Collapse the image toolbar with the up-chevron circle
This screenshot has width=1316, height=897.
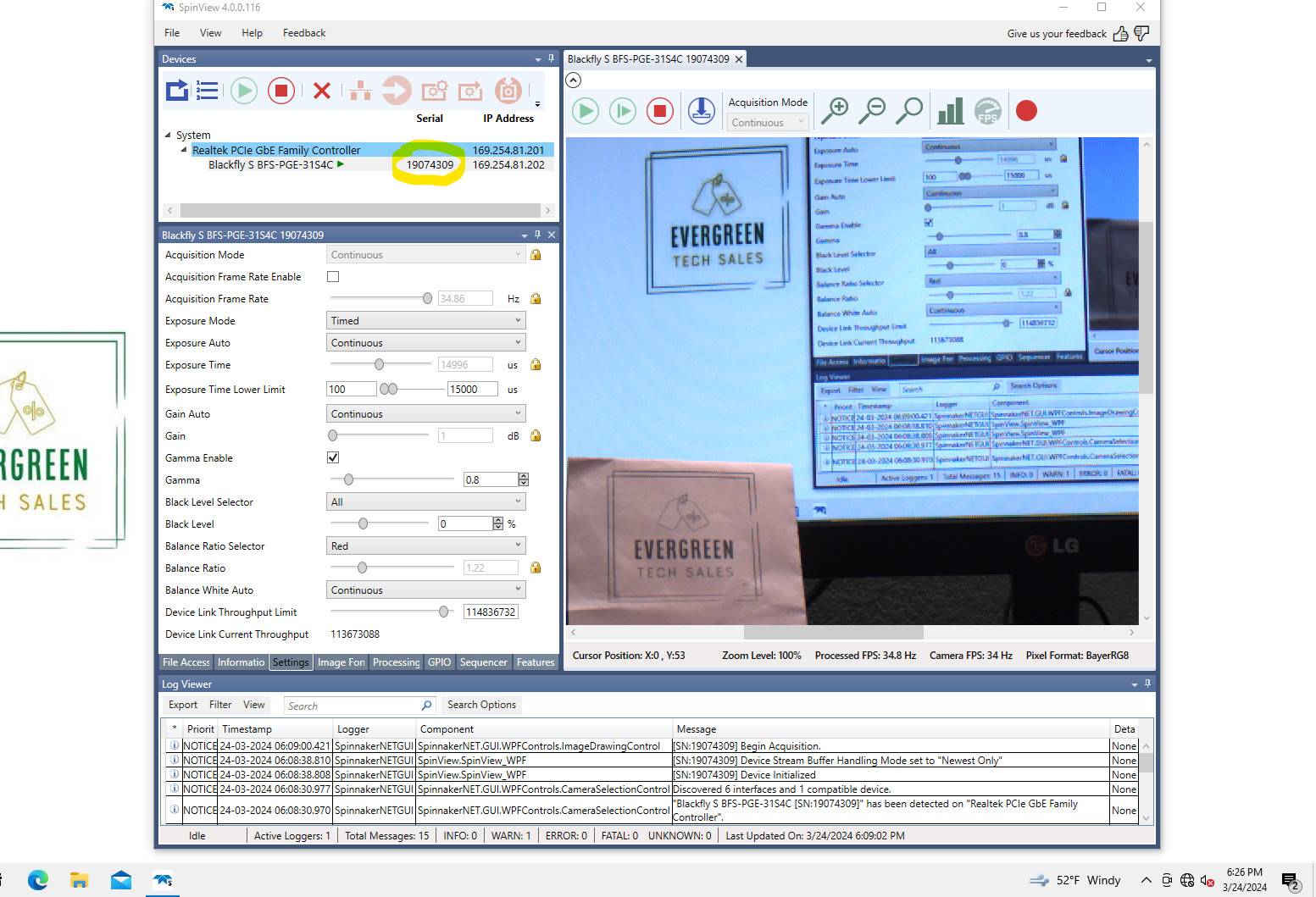[574, 80]
